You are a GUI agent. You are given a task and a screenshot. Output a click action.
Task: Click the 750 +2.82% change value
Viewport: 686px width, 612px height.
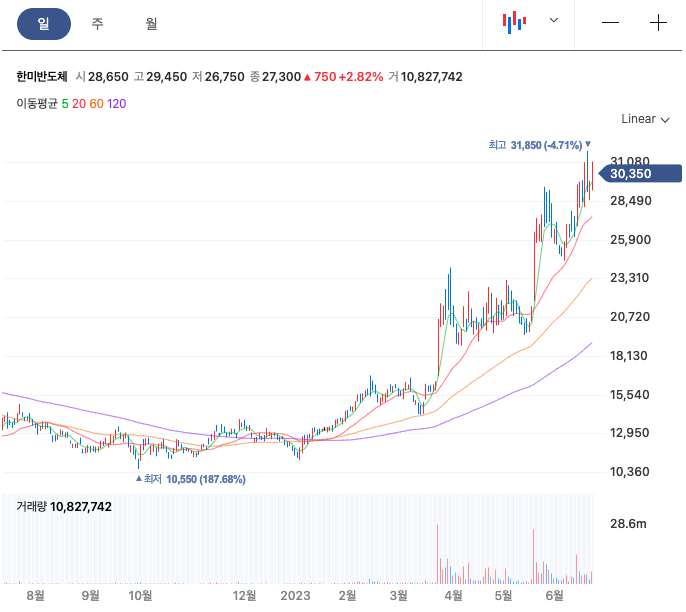pyautogui.click(x=343, y=77)
